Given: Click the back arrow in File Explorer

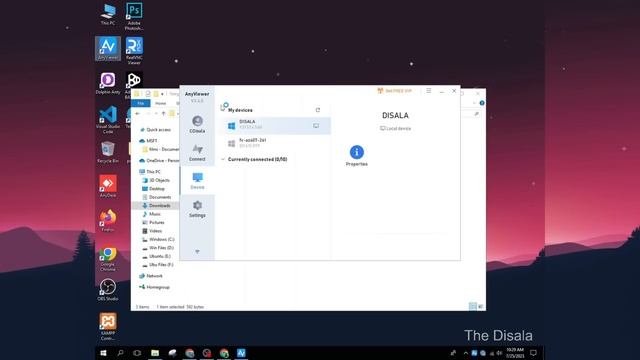Looking at the screenshot, I should 138,113.
